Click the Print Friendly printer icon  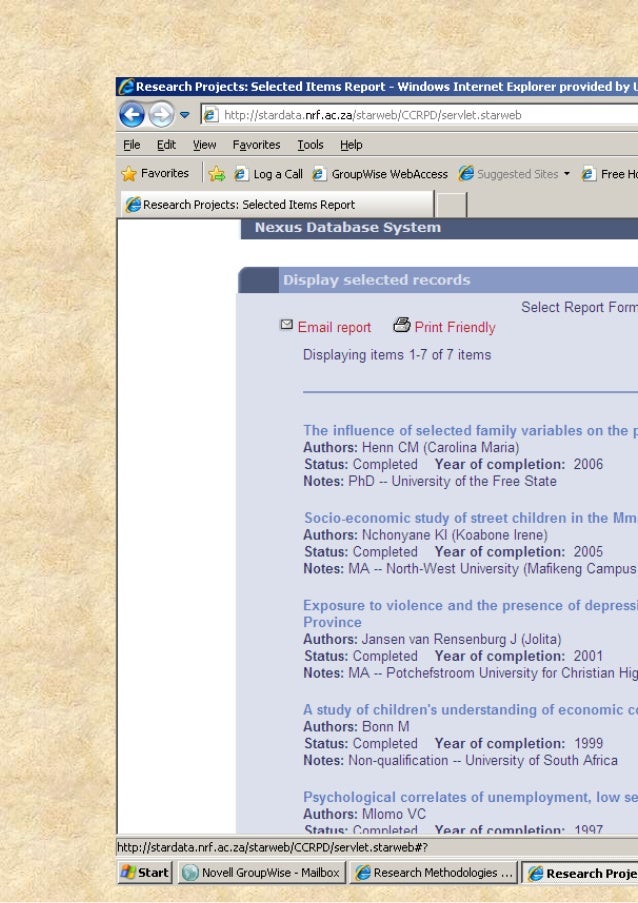tap(401, 325)
